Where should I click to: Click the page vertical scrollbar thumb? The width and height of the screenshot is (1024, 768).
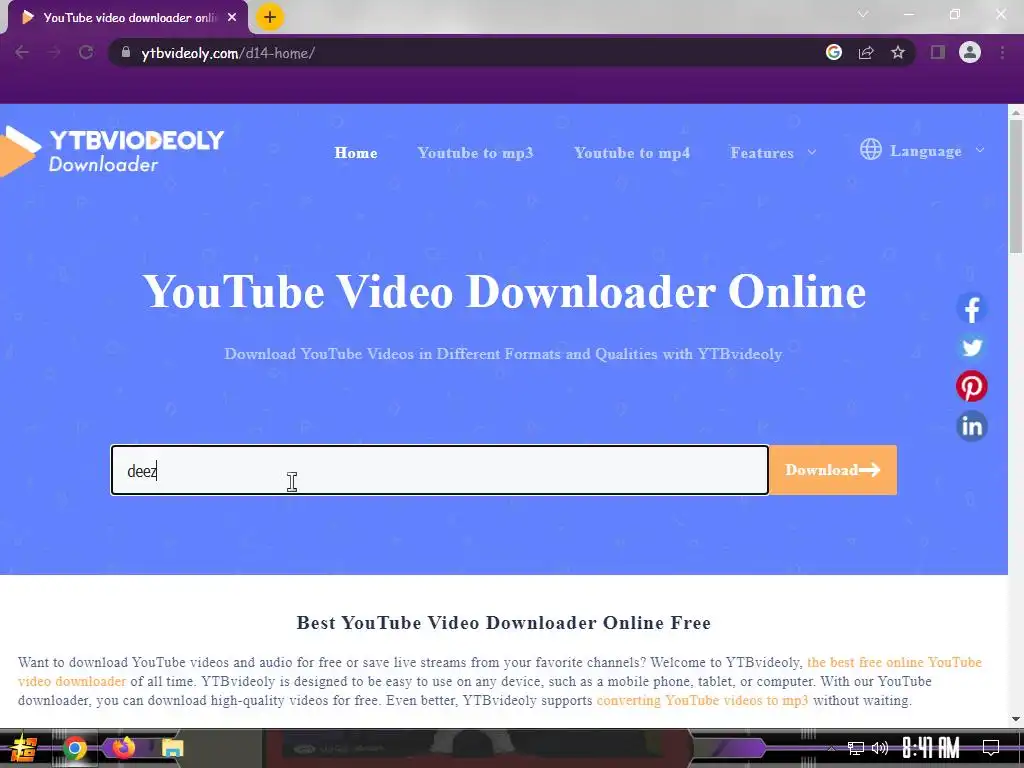coord(1016,186)
